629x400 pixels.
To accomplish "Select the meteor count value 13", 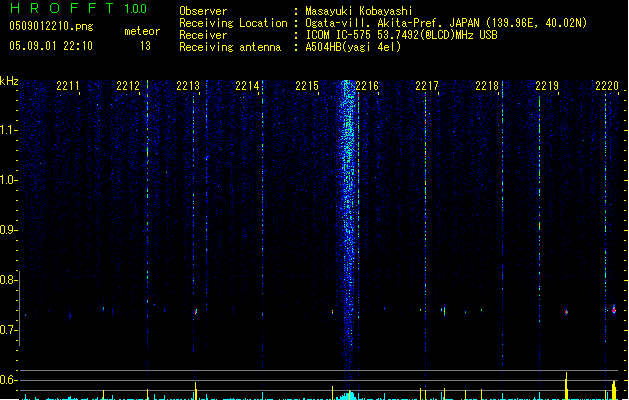I will coord(145,46).
